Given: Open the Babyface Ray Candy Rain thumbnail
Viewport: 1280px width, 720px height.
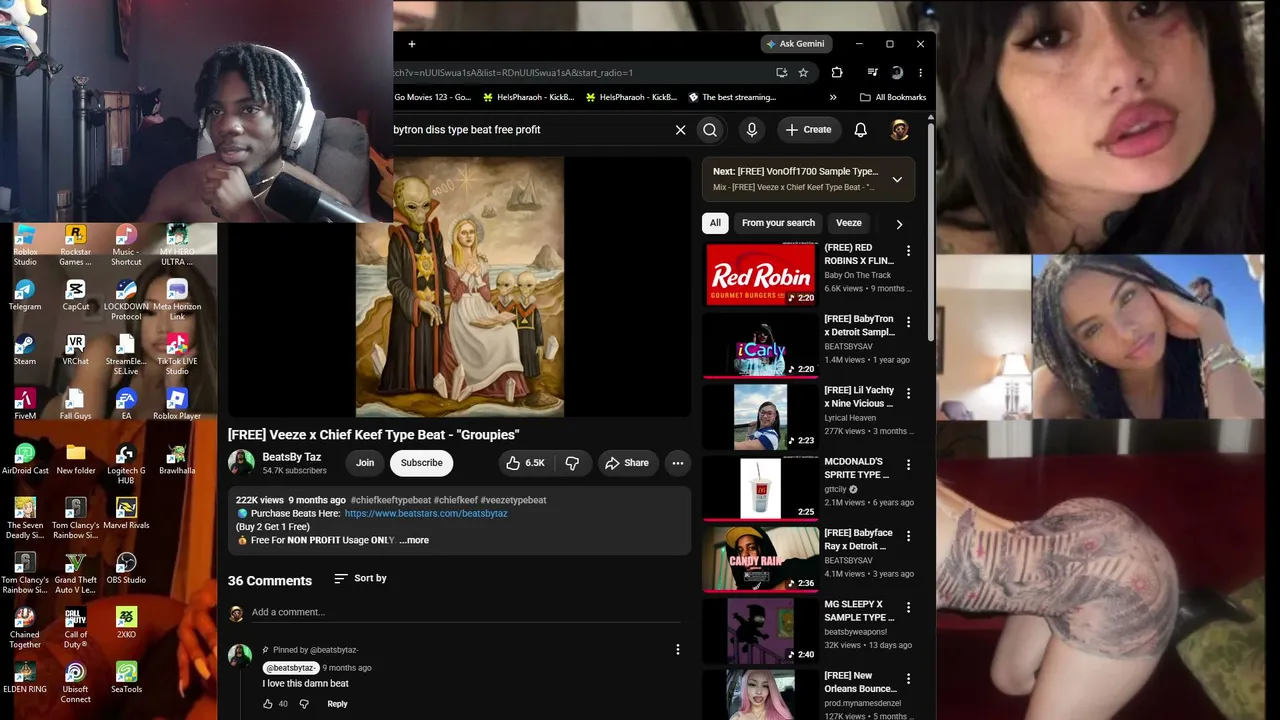Looking at the screenshot, I should (760, 559).
